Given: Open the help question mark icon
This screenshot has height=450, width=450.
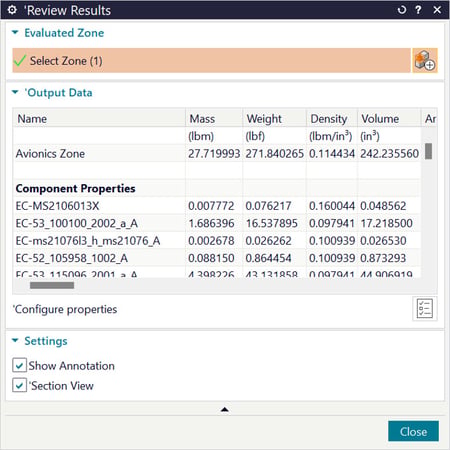Looking at the screenshot, I should [x=418, y=10].
